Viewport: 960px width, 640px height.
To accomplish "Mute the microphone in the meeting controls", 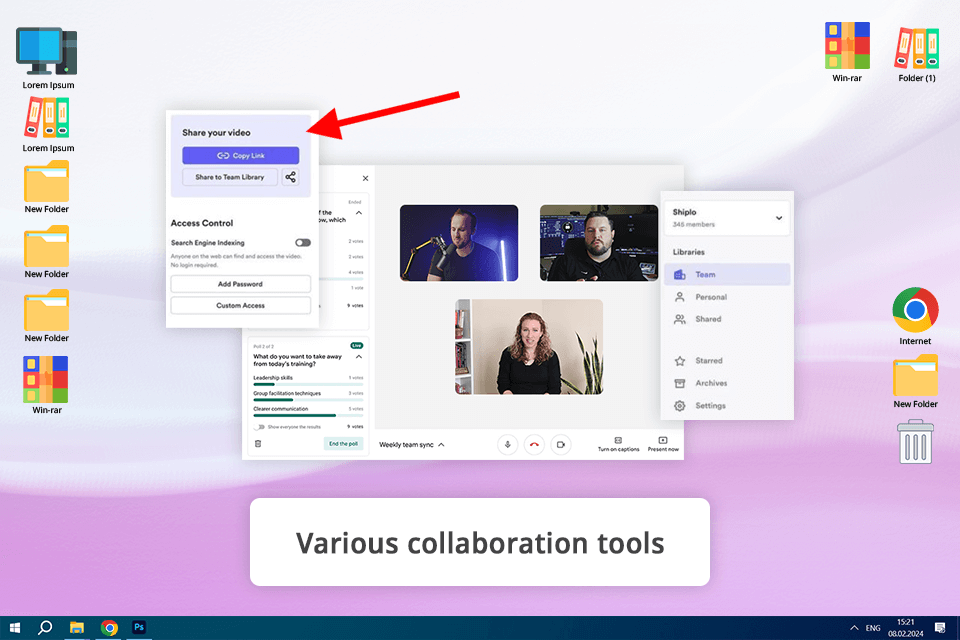I will 507,445.
